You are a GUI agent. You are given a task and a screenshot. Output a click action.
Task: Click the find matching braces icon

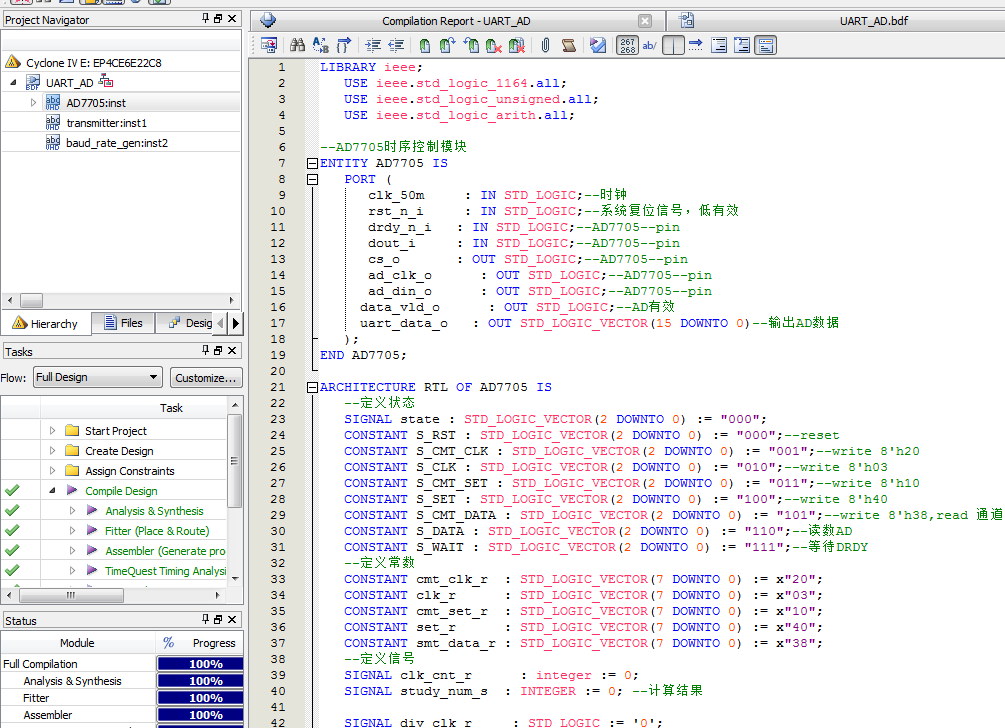[x=344, y=45]
